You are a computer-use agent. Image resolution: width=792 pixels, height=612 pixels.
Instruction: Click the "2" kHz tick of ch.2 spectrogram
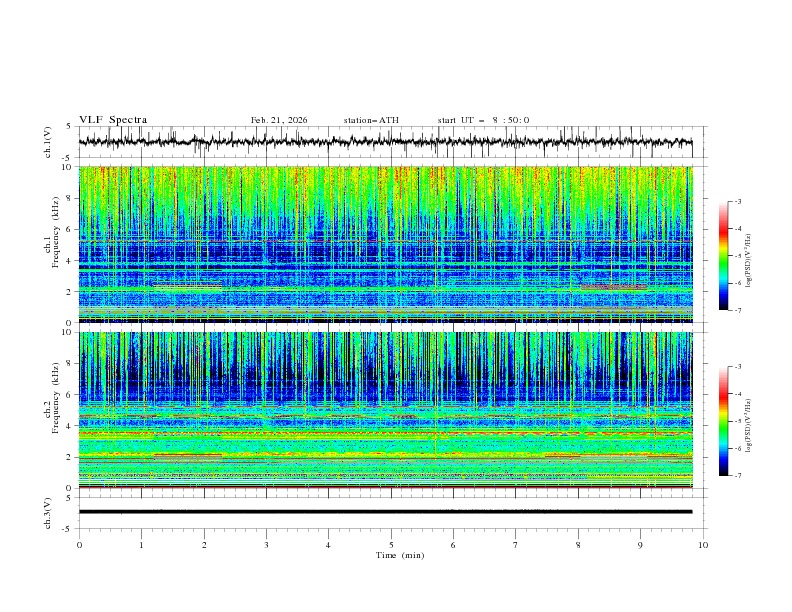click(x=71, y=457)
